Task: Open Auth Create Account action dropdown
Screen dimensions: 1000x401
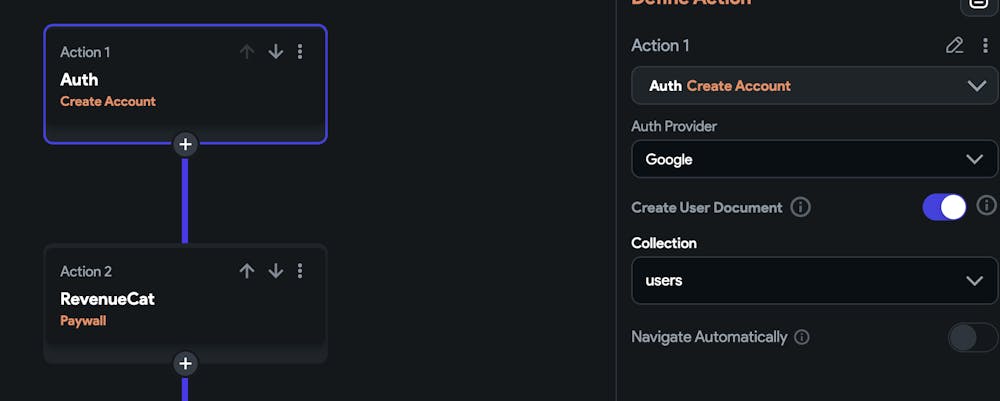Action: coord(814,86)
